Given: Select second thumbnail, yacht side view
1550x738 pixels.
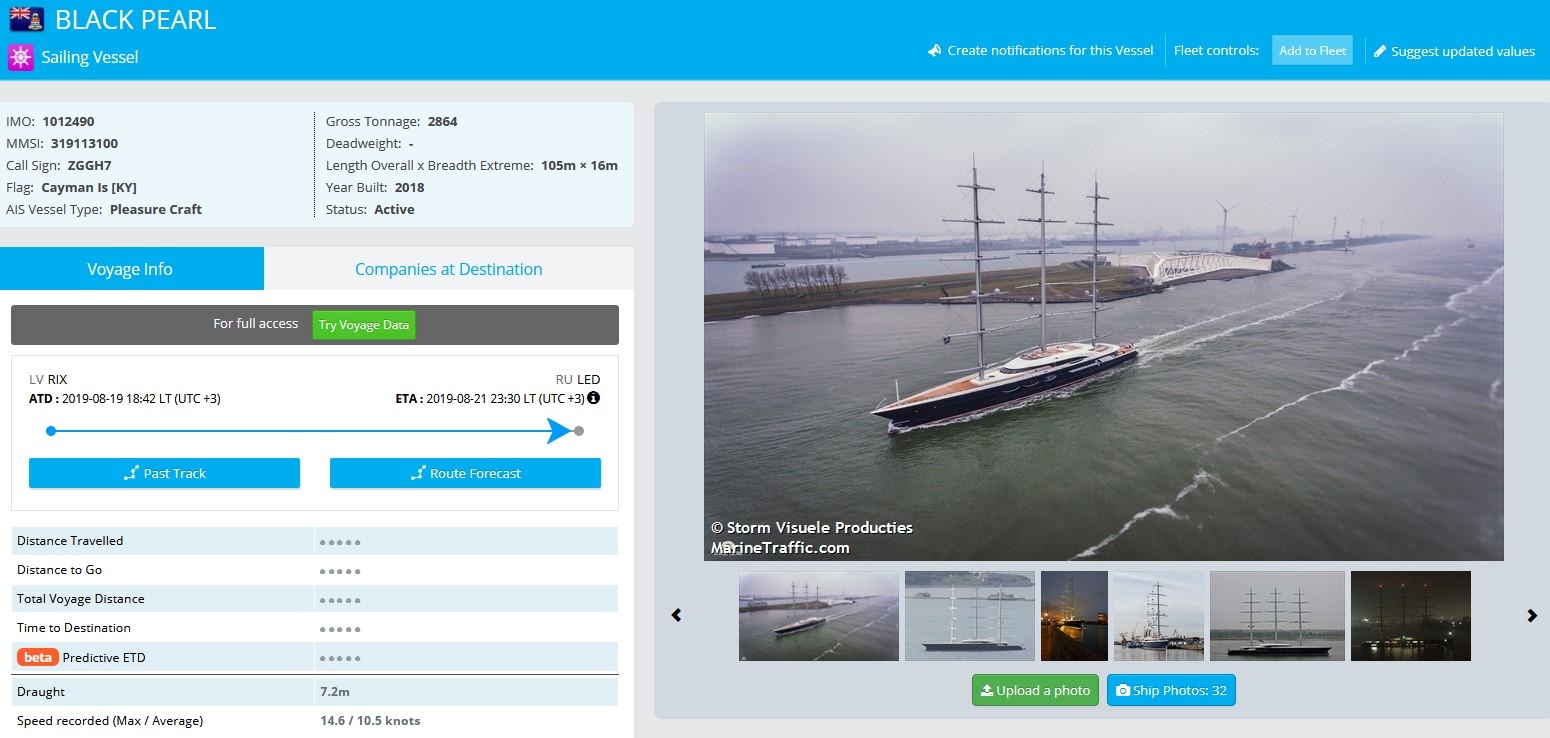Looking at the screenshot, I should pyautogui.click(x=970, y=616).
